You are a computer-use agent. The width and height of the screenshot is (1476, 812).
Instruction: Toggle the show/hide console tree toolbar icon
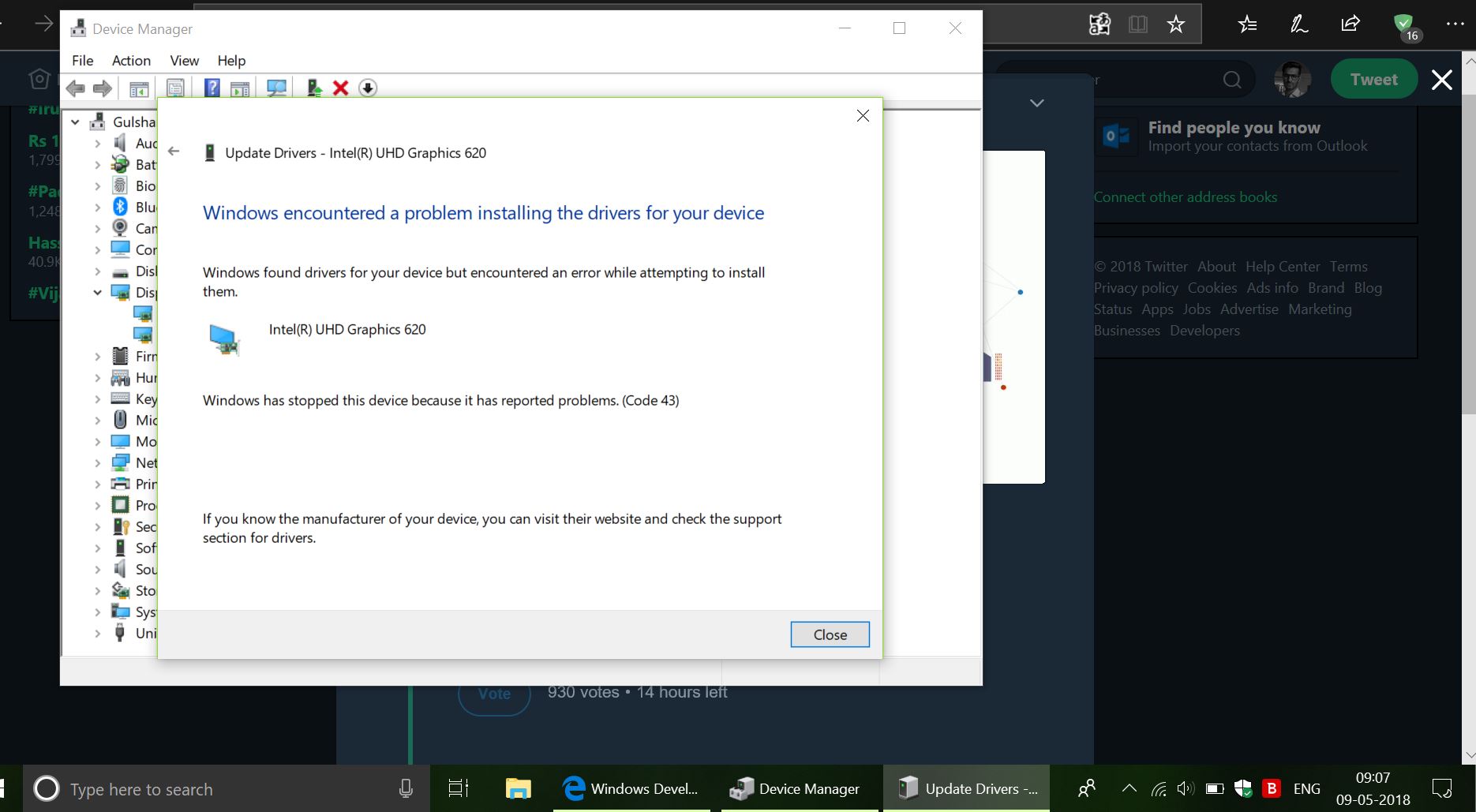139,88
